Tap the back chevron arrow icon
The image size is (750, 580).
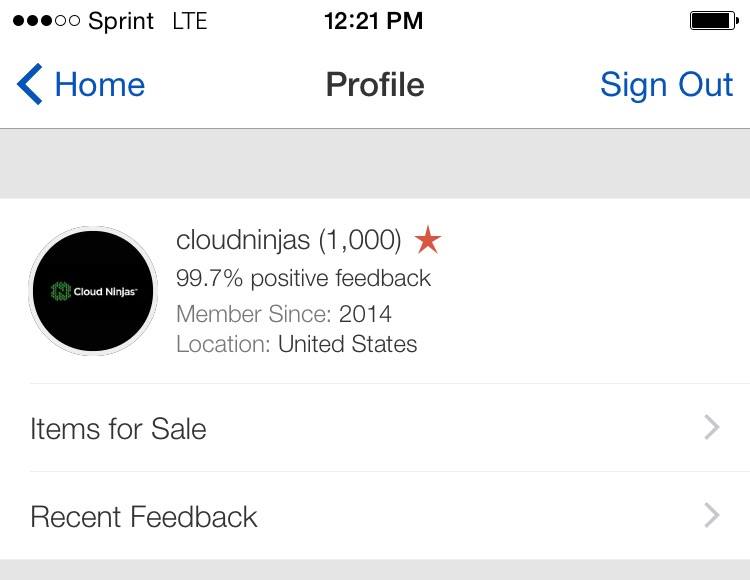pos(30,84)
